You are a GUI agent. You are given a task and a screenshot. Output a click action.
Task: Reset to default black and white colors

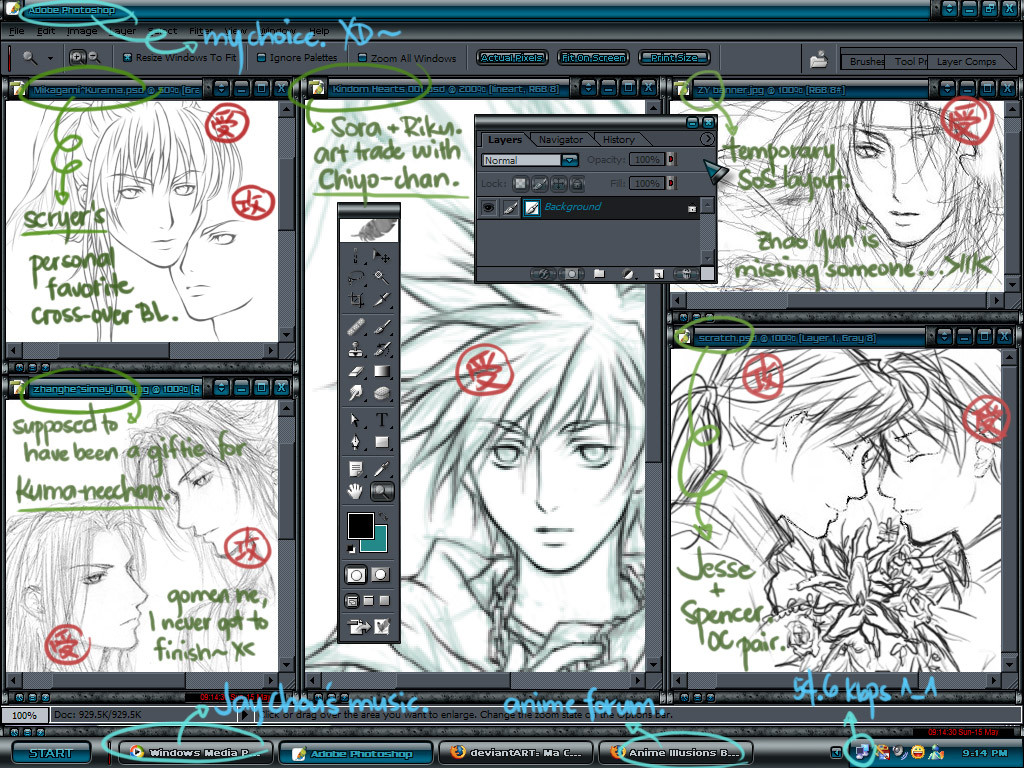tap(351, 549)
